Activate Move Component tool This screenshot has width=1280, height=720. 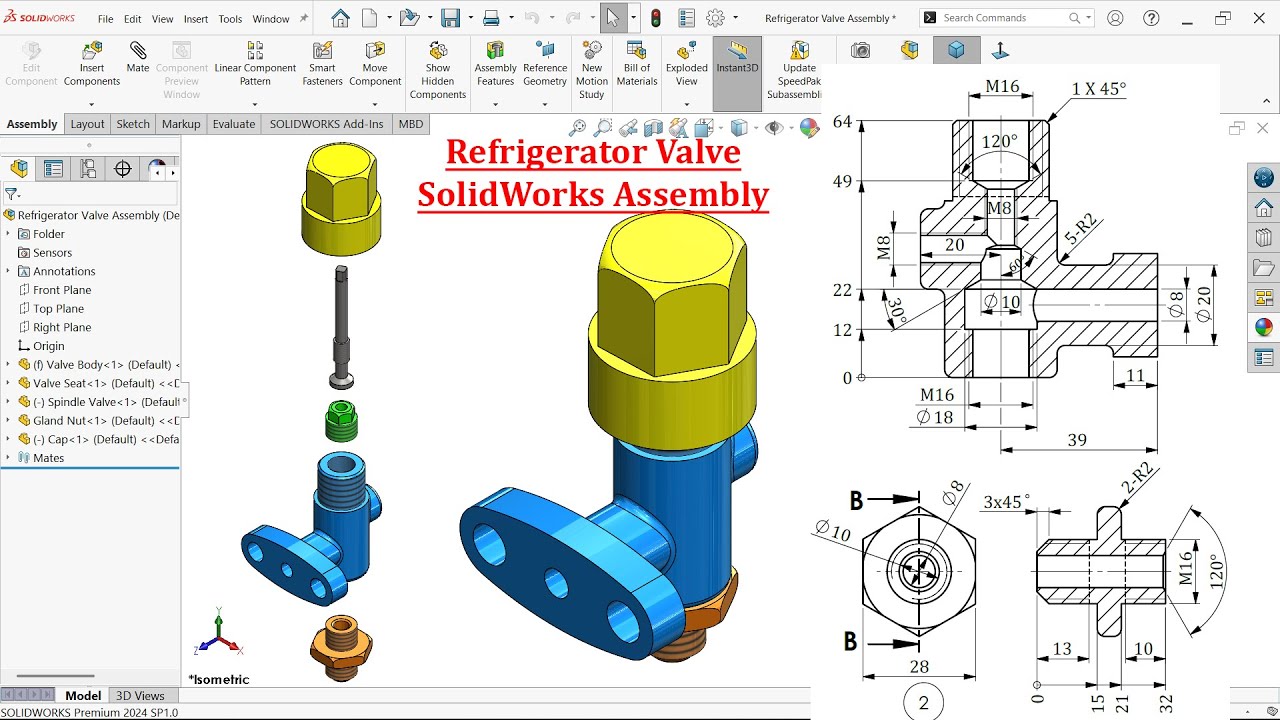[x=375, y=63]
